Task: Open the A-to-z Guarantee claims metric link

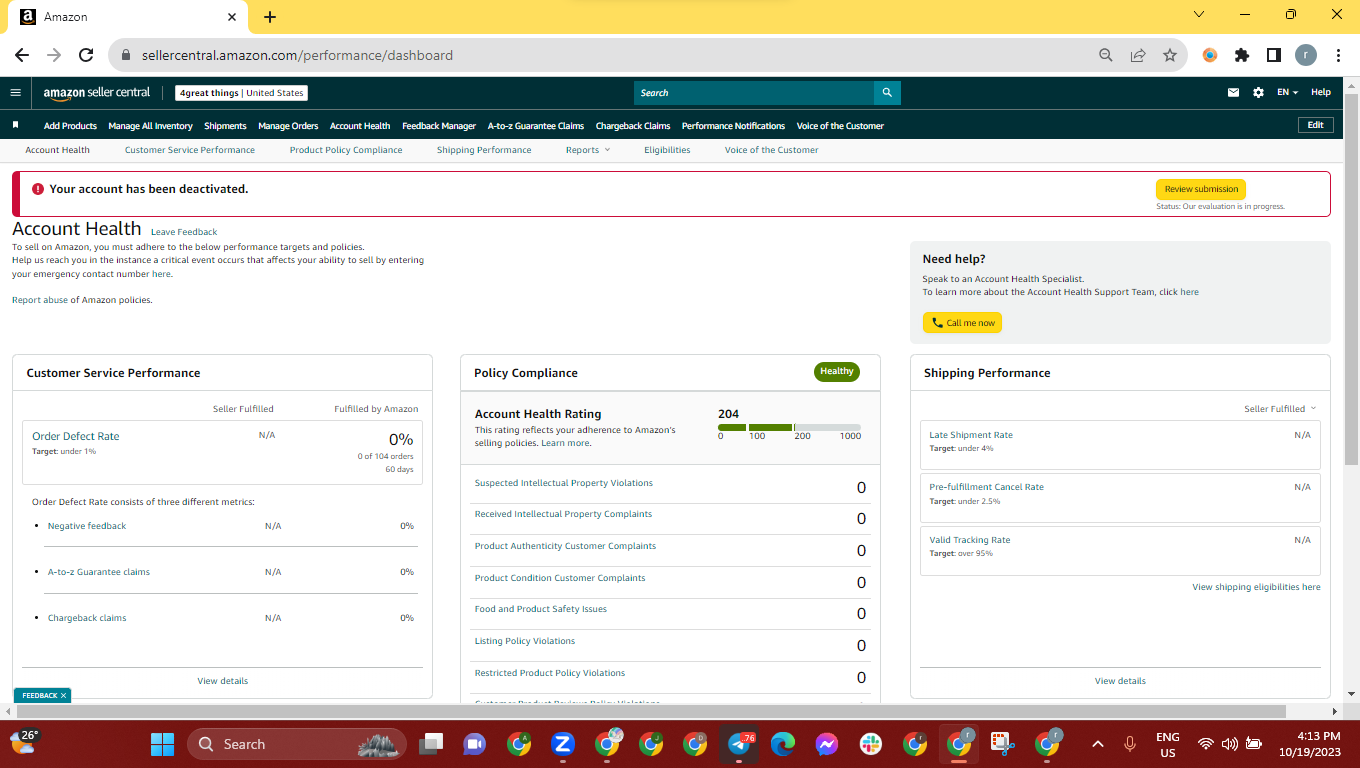Action: click(99, 572)
